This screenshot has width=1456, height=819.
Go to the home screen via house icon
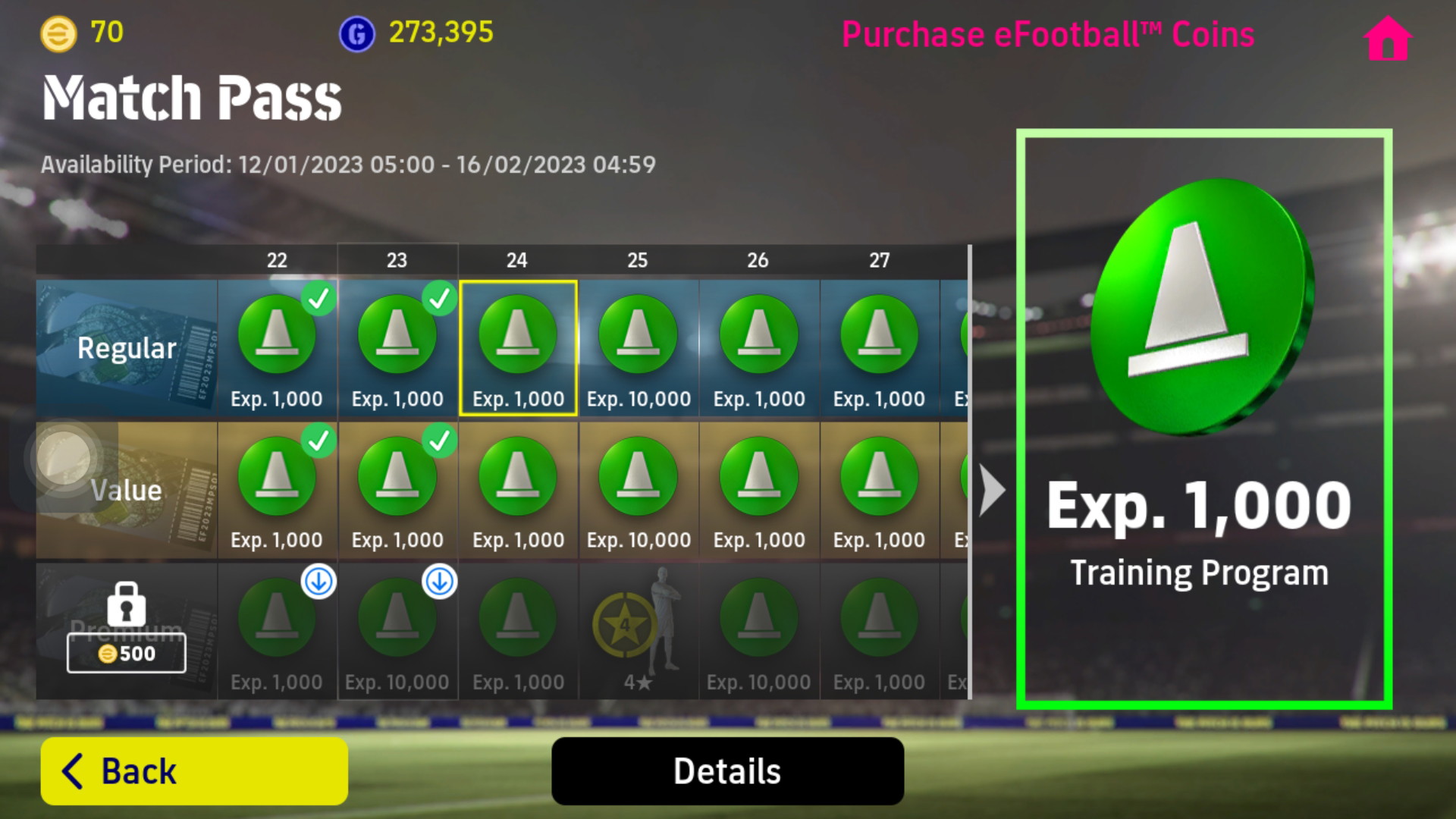1388,37
